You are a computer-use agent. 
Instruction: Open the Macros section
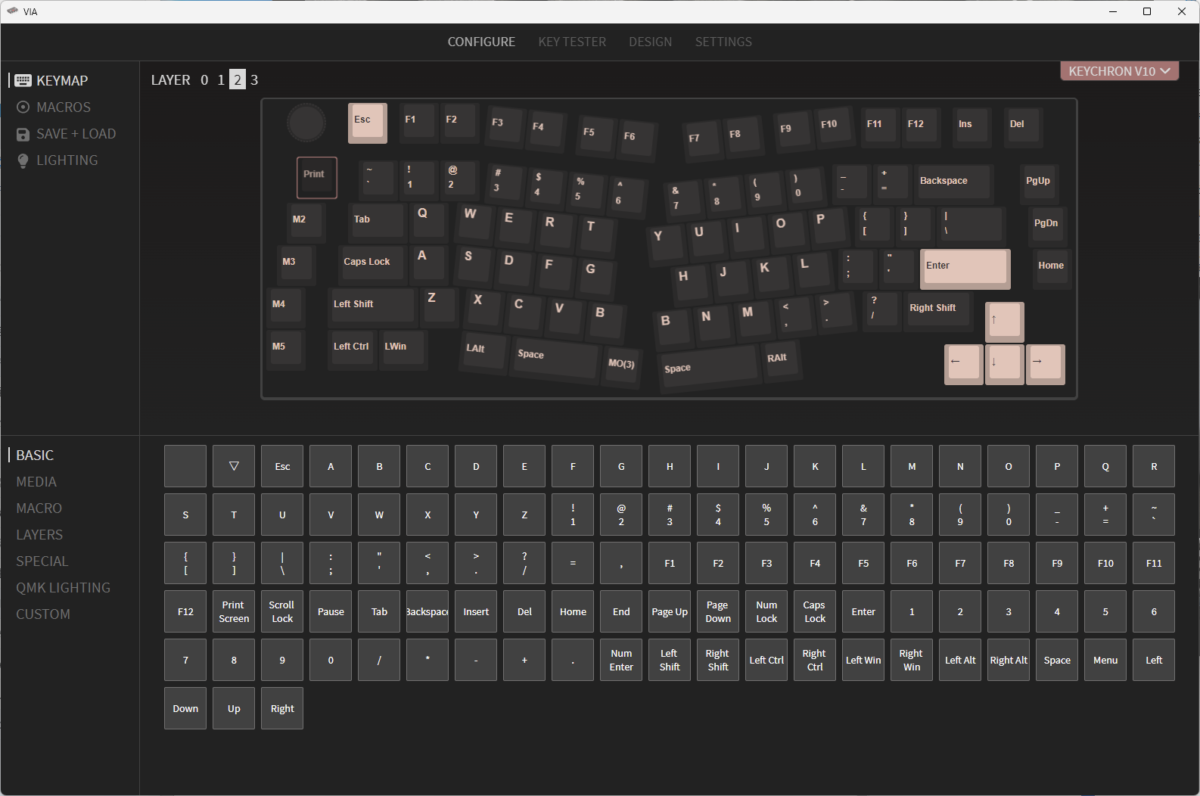coord(53,107)
